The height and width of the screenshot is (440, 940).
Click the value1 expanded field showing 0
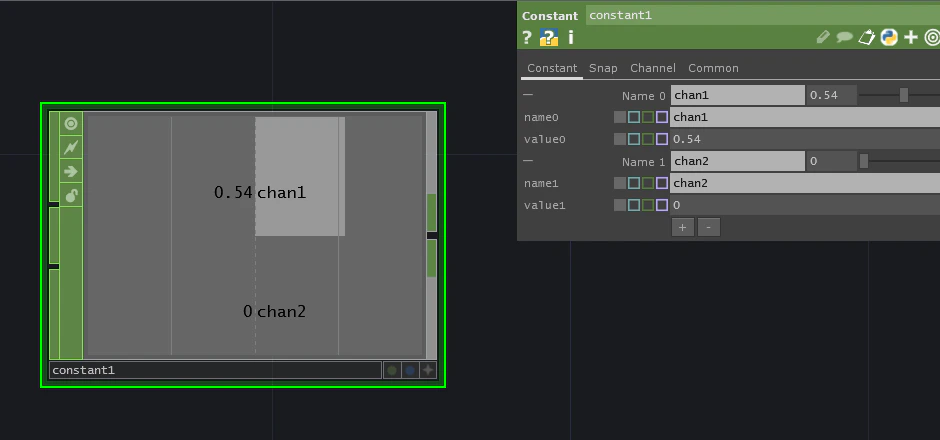click(x=805, y=205)
